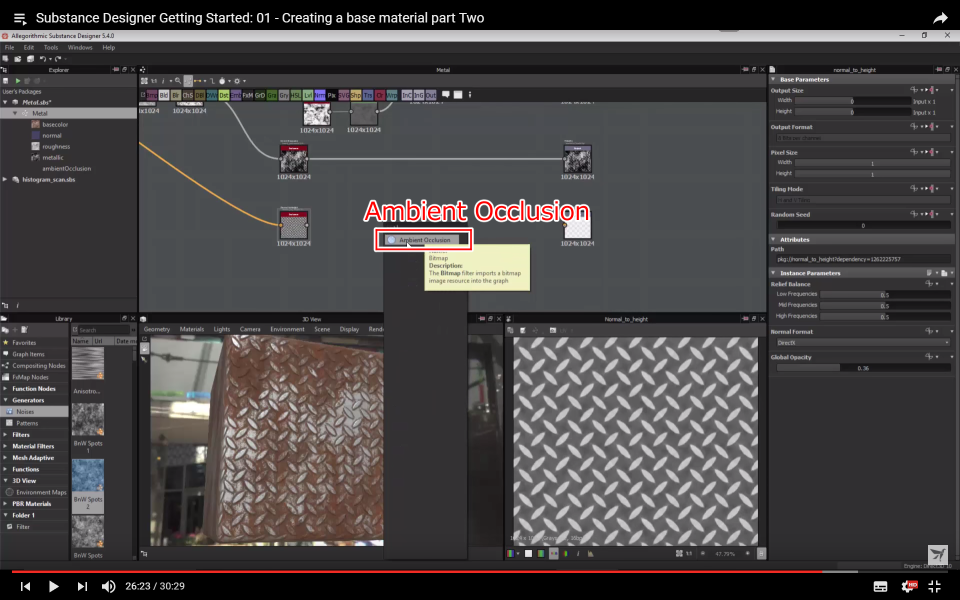Select the roughness output in Explorer

pos(56,146)
